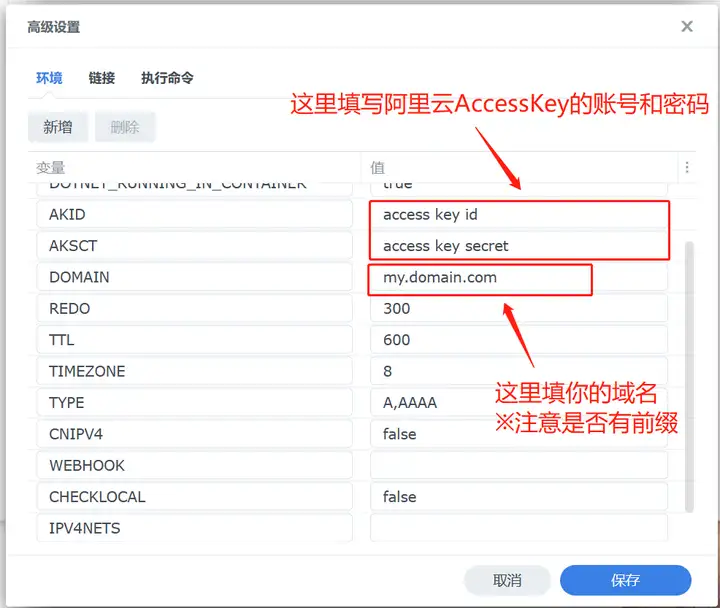Screen dimensions: 720x608
Task: Select the IPV4NETS variable name field
Action: 194,528
